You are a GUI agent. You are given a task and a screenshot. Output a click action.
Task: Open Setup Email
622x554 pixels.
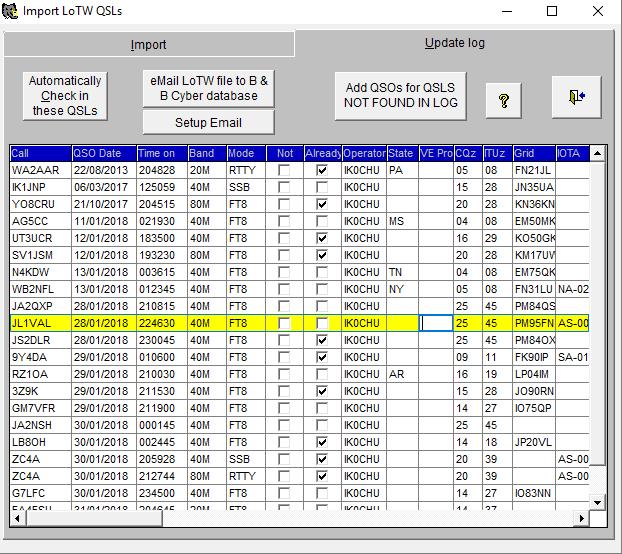209,123
